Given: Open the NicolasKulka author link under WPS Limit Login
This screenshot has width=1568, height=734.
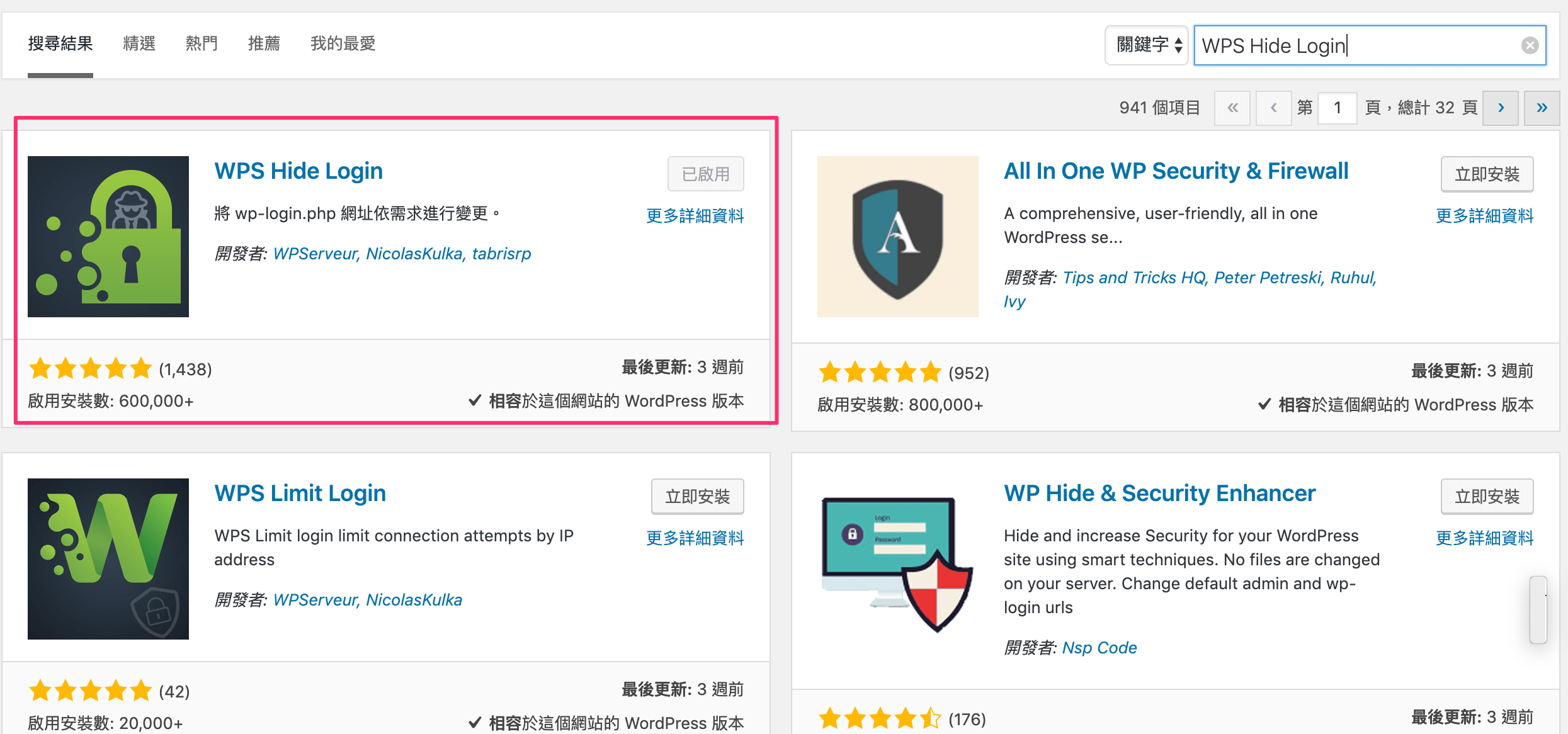Looking at the screenshot, I should pyautogui.click(x=414, y=600).
